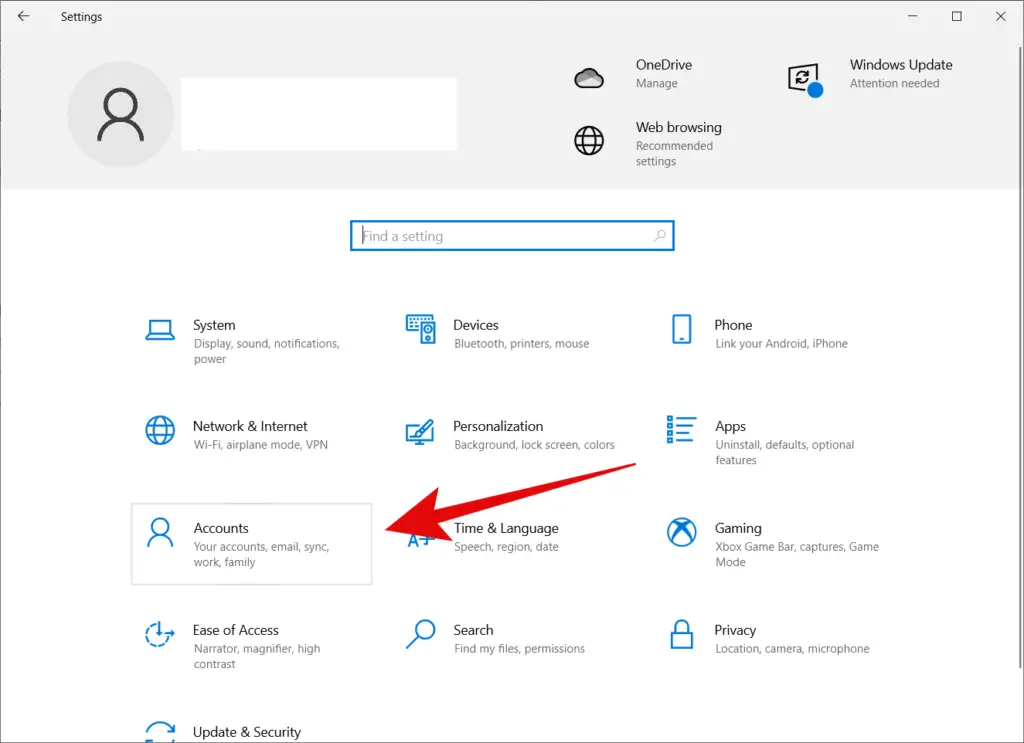The image size is (1024, 743).
Task: Open Gaming settings title
Action: 738,528
